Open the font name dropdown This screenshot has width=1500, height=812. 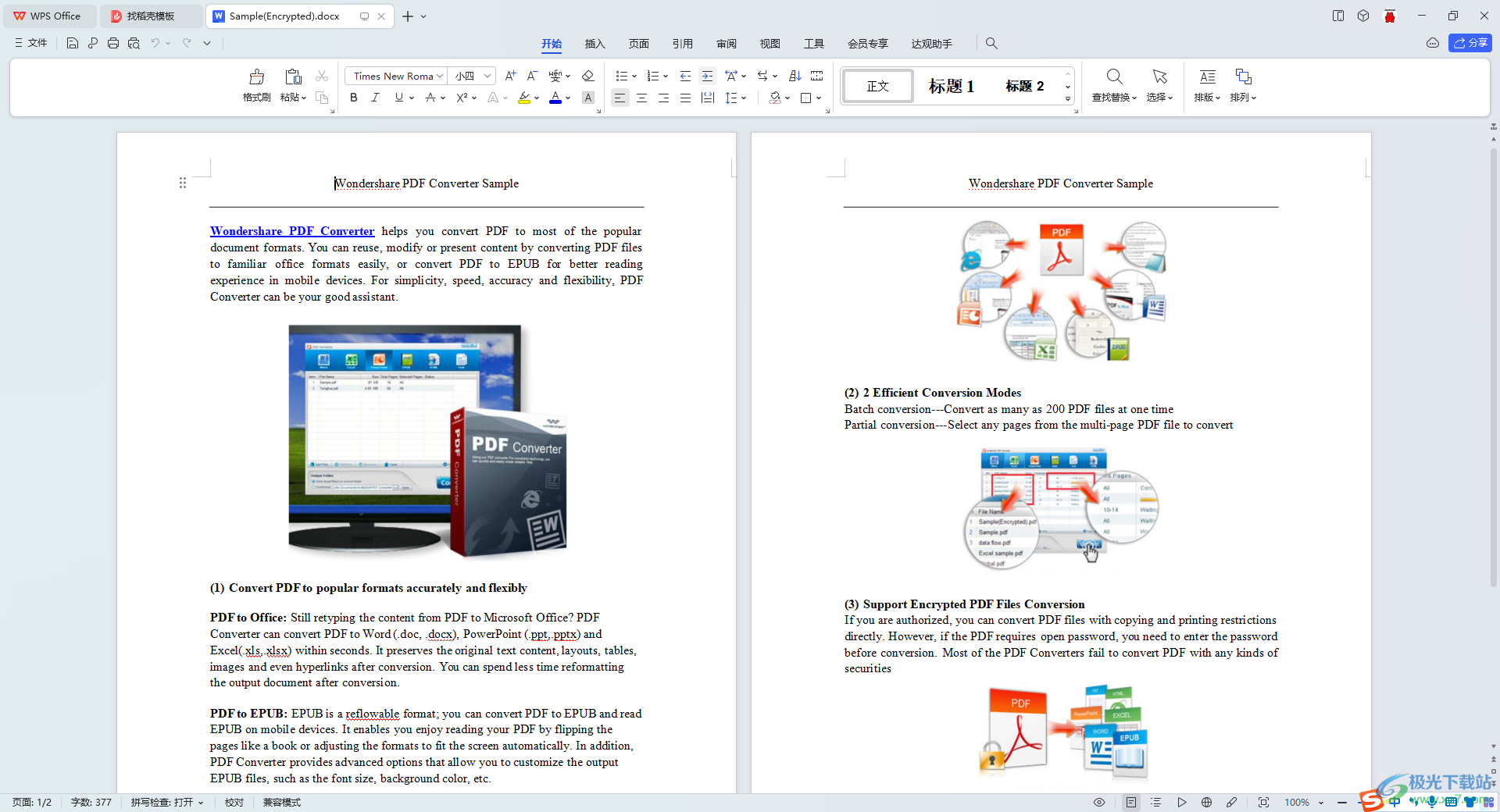coord(440,76)
